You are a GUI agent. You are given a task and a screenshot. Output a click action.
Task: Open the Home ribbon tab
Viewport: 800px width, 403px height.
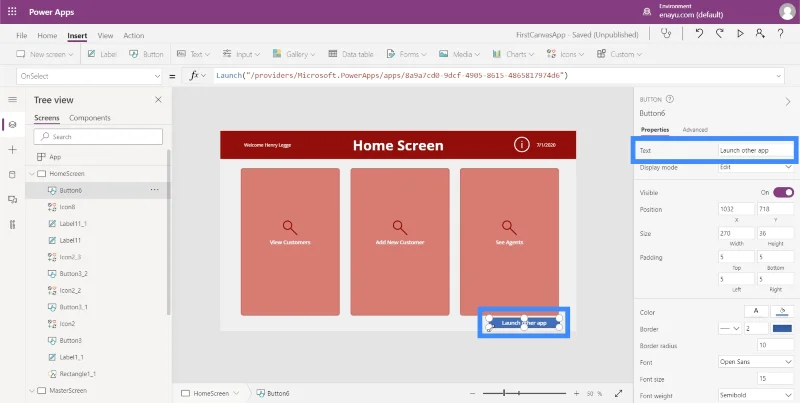47,35
